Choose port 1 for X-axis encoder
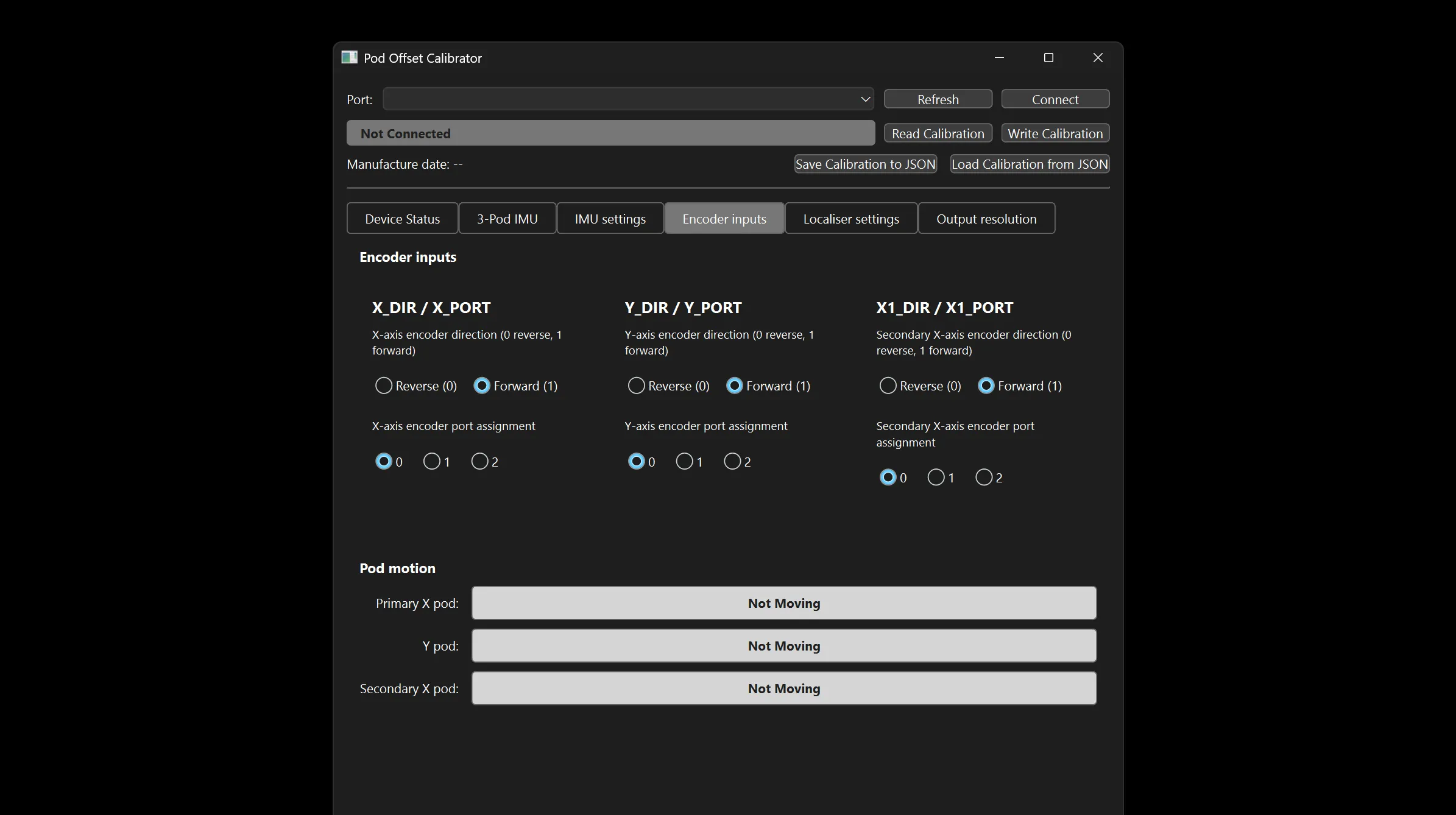The width and height of the screenshot is (1456, 815). click(437, 462)
